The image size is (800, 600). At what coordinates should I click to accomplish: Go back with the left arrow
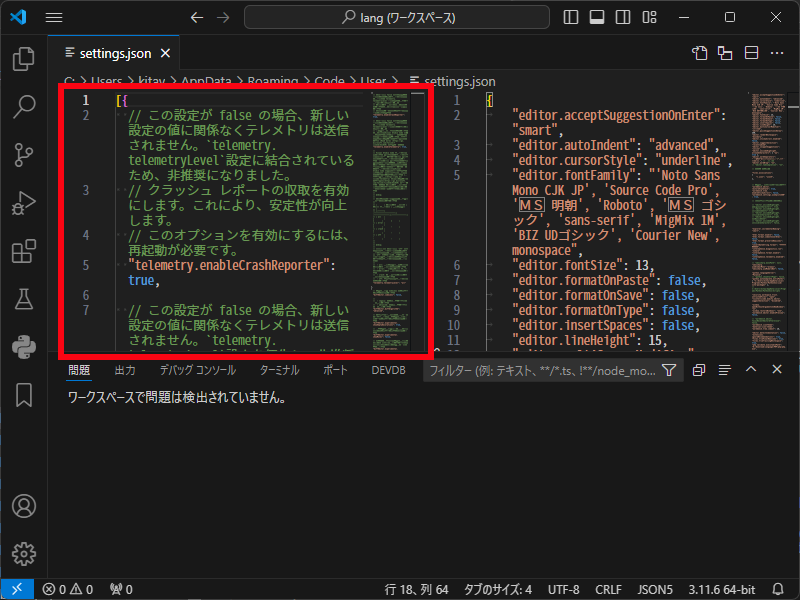point(196,17)
